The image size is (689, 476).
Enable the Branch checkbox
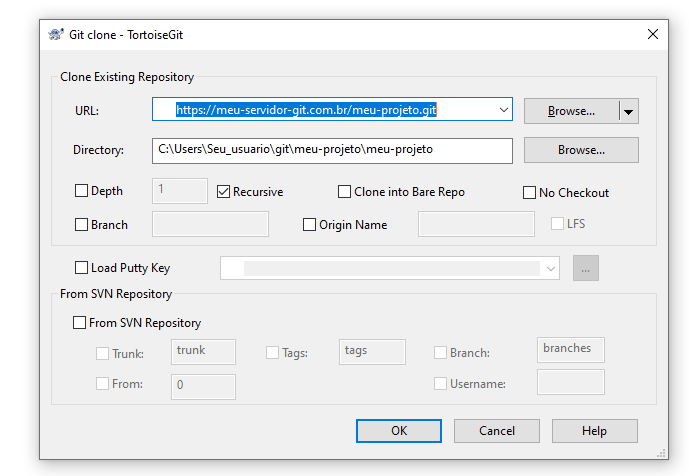click(81, 225)
